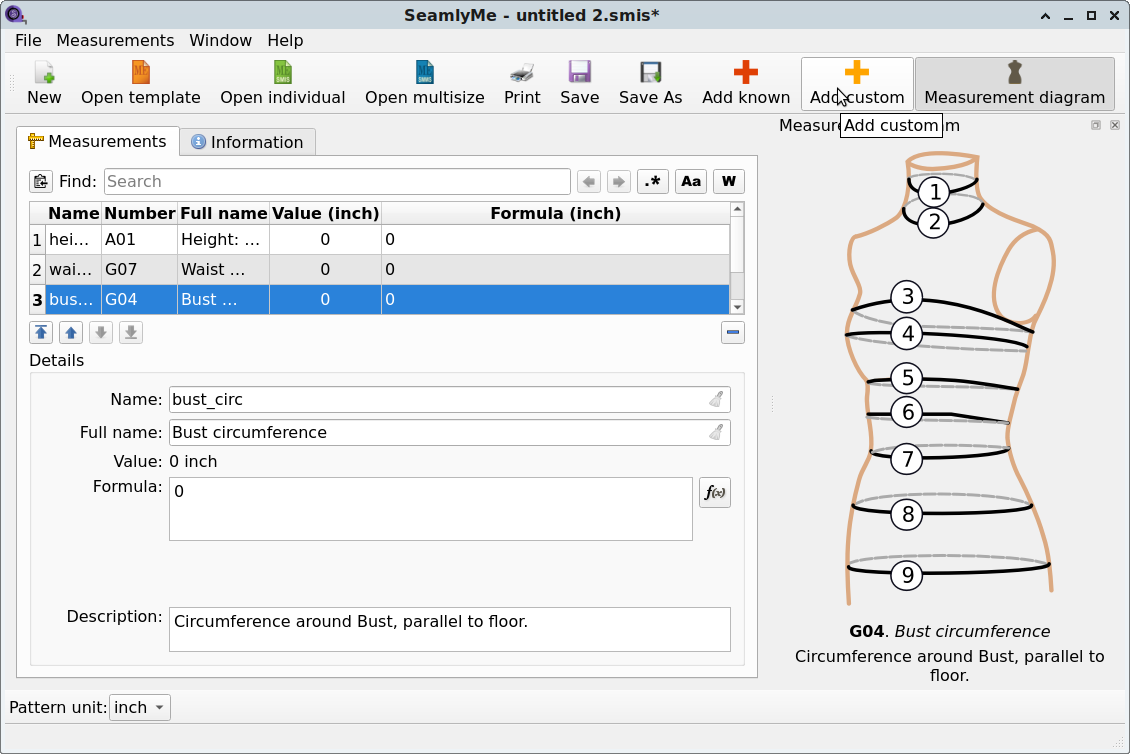Screen dimensions: 1130x754
Task: Create a new measurement file with New
Action: pyautogui.click(x=44, y=84)
